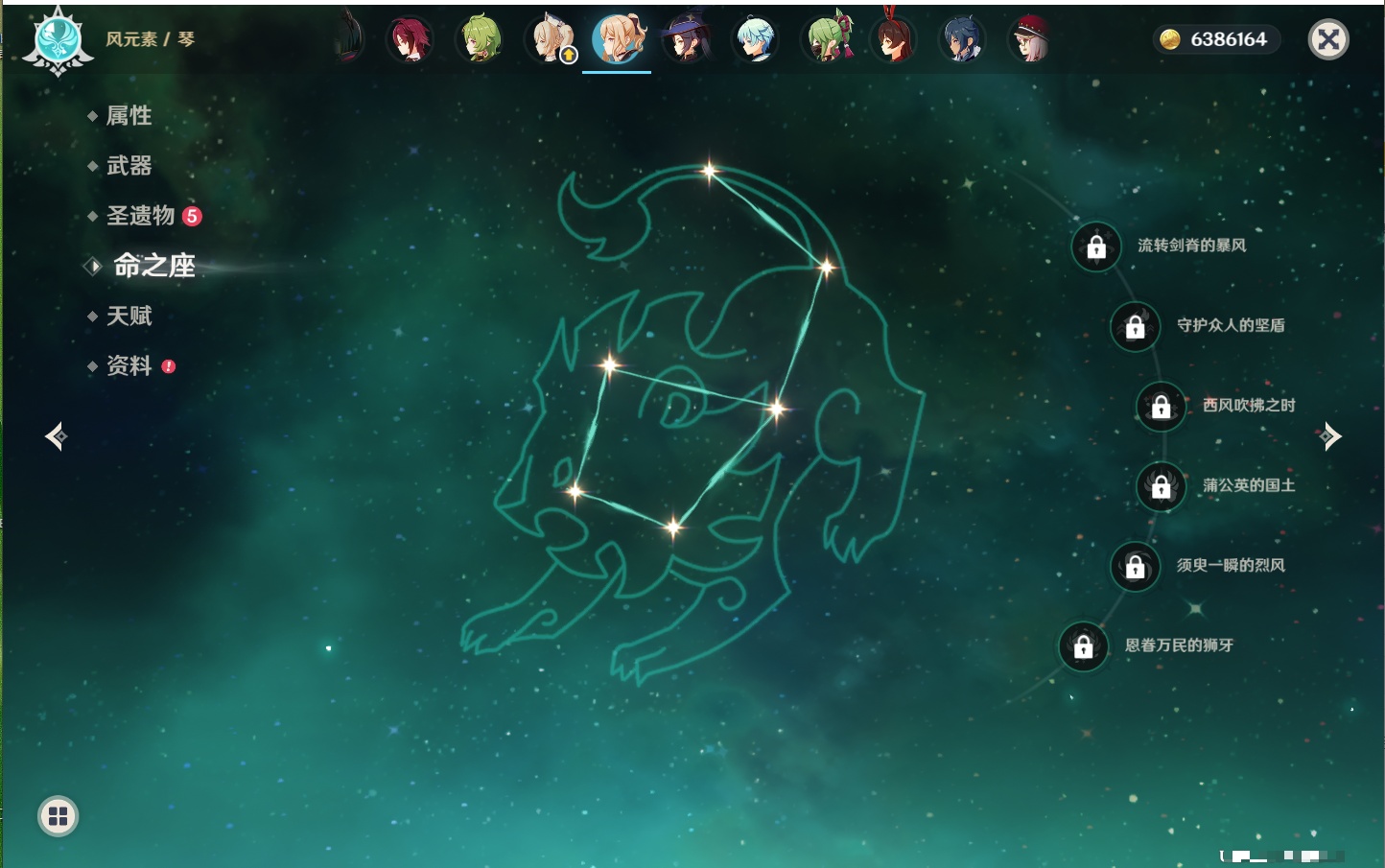Select the light-blue-haired character avatar
The height and width of the screenshot is (868, 1385).
tap(756, 39)
